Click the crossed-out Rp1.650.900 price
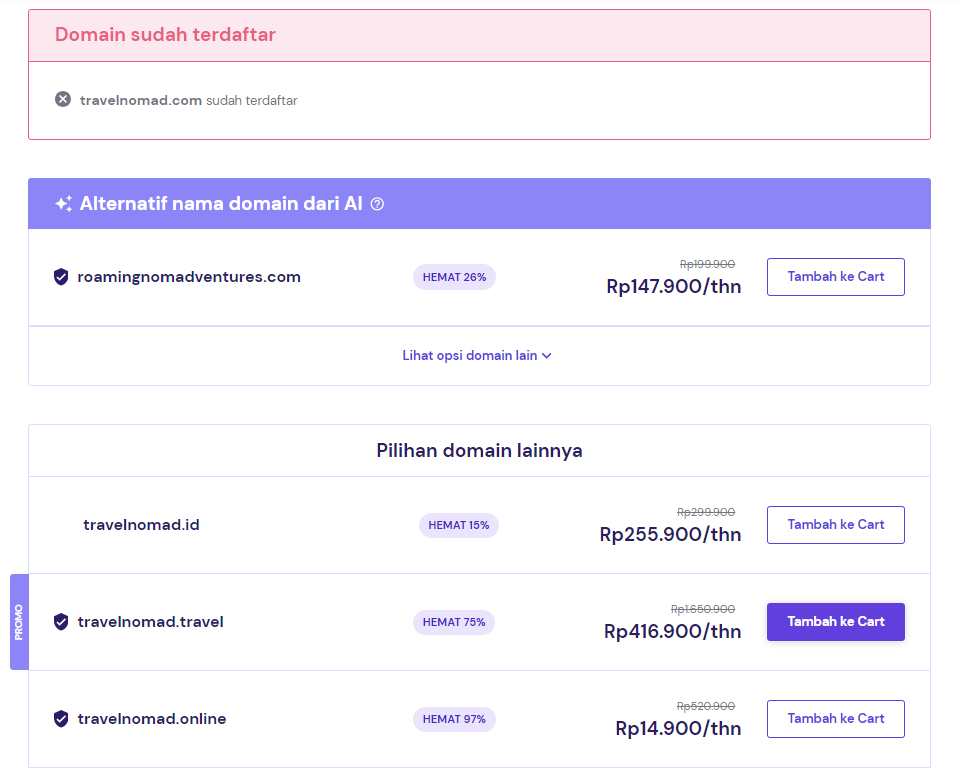Screen dimensions: 958x768 702,608
